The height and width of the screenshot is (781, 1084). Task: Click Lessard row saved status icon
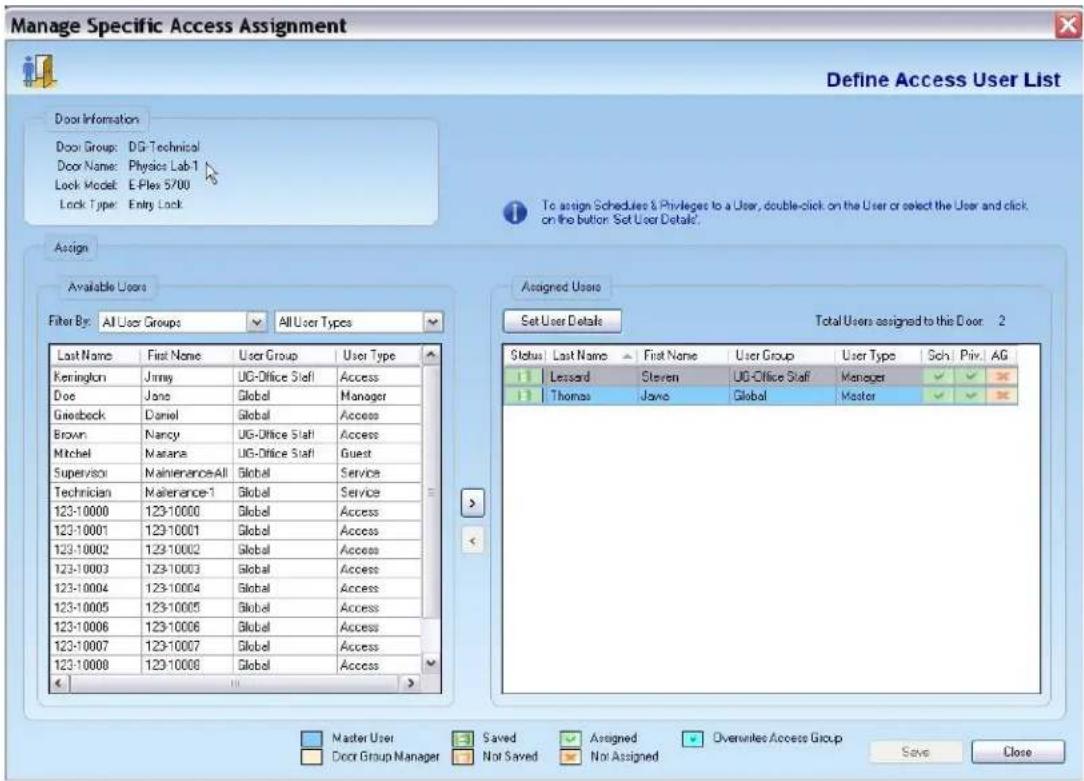tap(523, 377)
